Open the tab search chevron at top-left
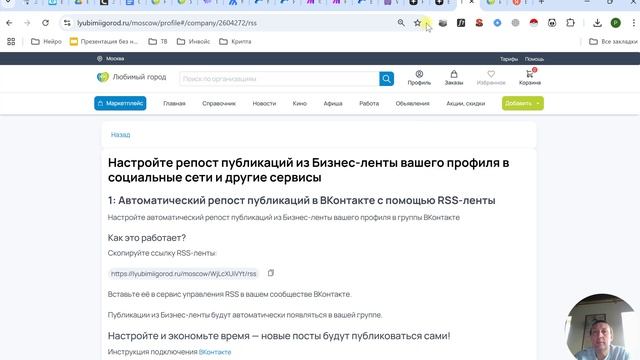This screenshot has height=360, width=640. point(7,2)
